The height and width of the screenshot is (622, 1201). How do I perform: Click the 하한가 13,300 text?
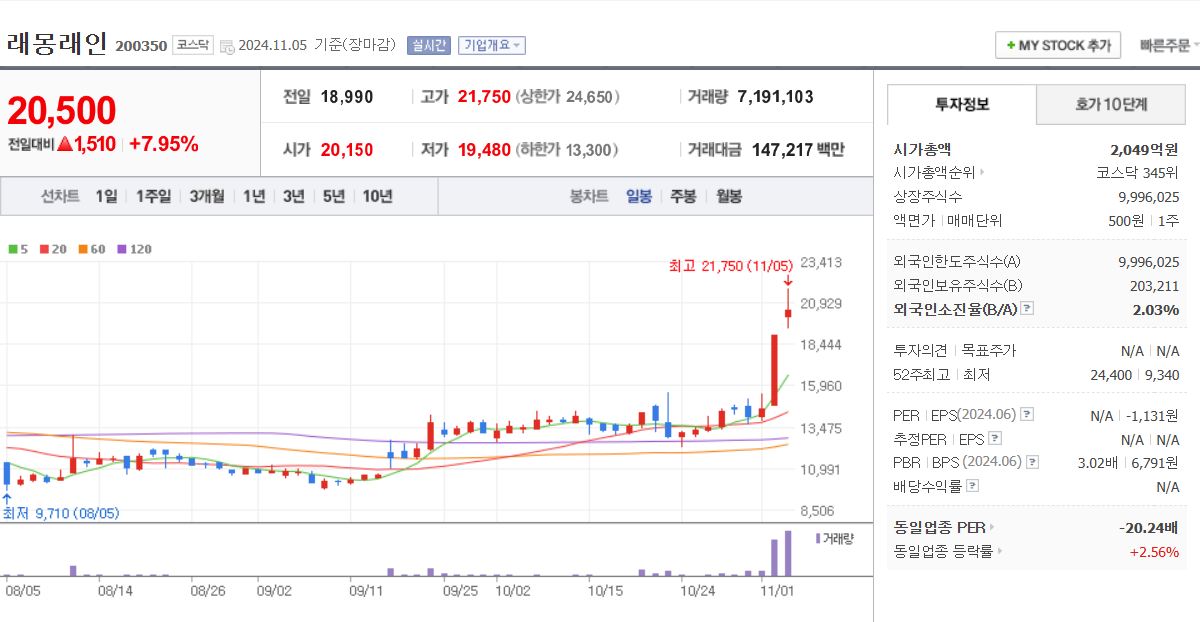pos(567,150)
